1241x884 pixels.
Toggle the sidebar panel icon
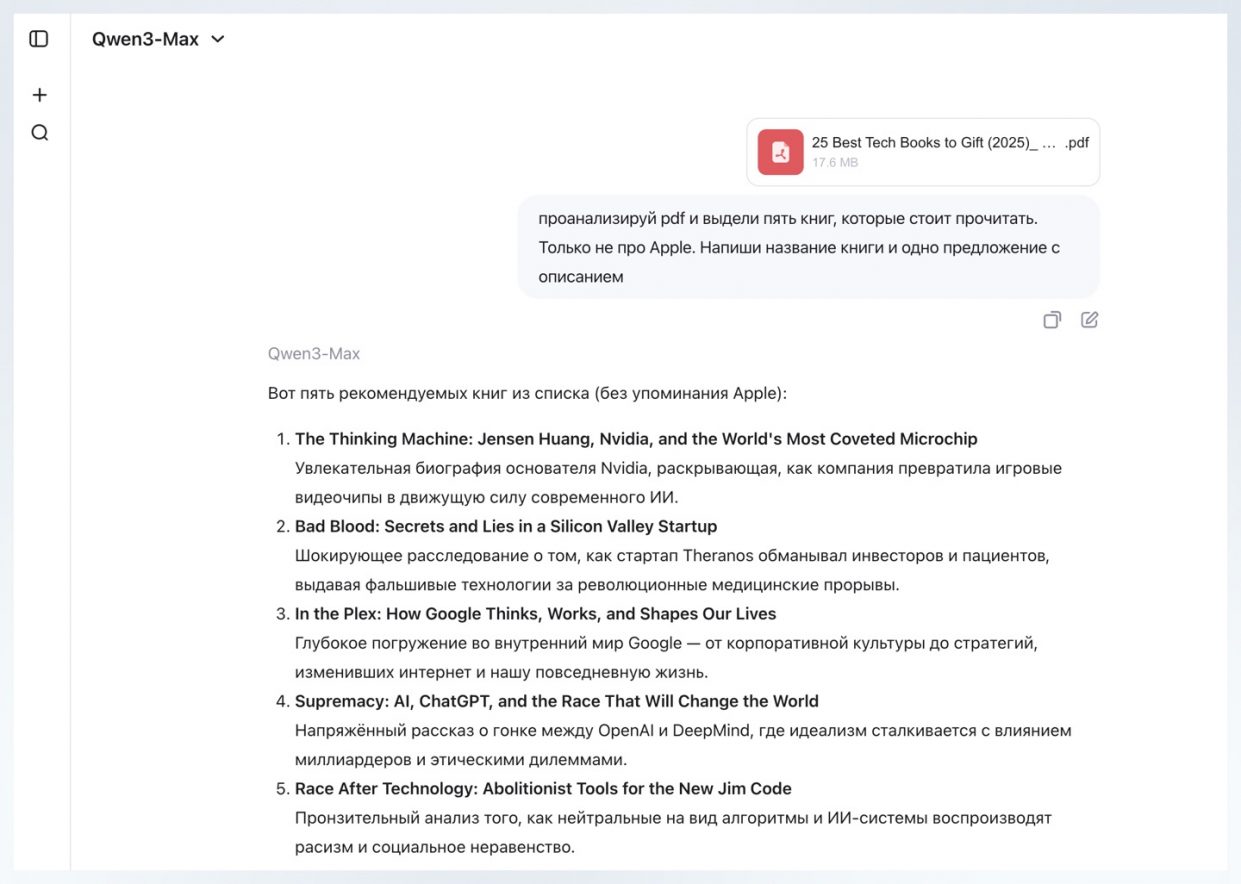[x=39, y=39]
